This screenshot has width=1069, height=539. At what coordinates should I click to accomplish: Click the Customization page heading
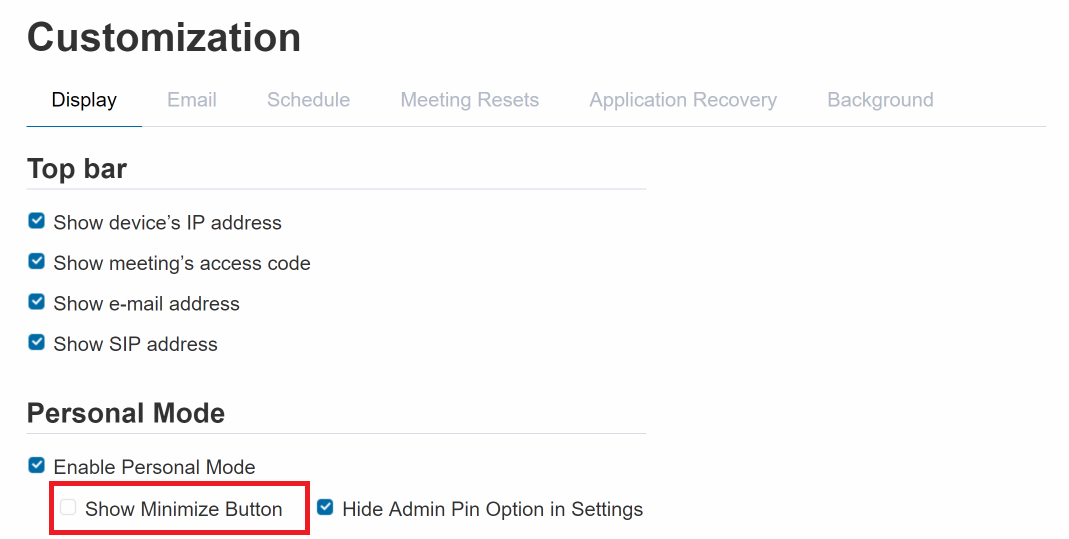pyautogui.click(x=164, y=38)
